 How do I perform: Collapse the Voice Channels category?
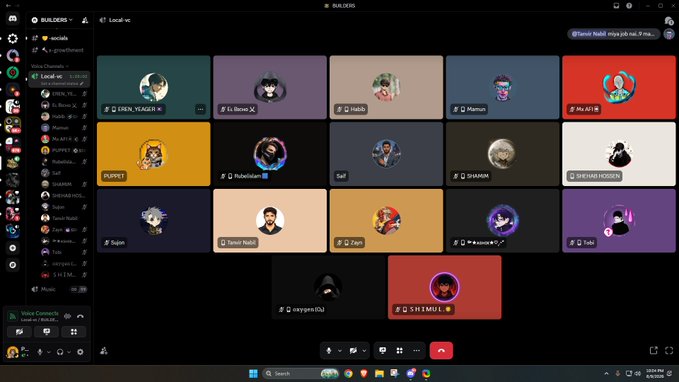click(49, 66)
